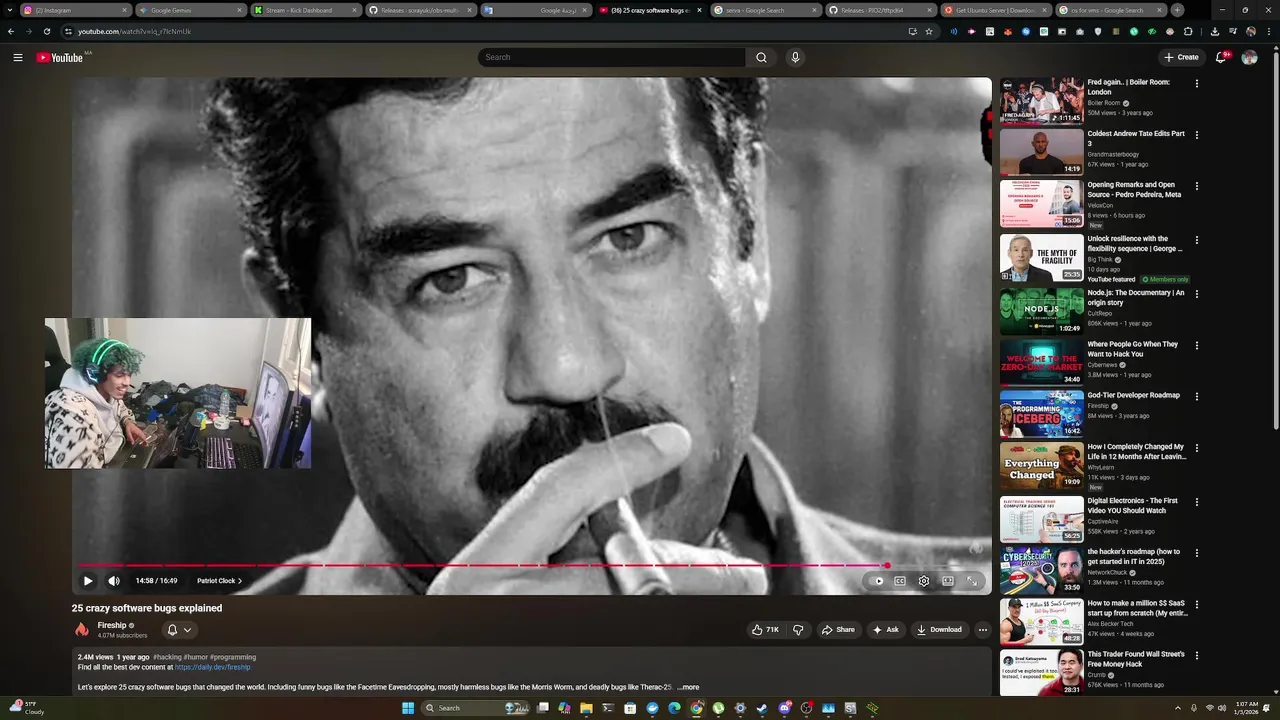
Task: Focus the YouTube search box
Action: pos(611,57)
